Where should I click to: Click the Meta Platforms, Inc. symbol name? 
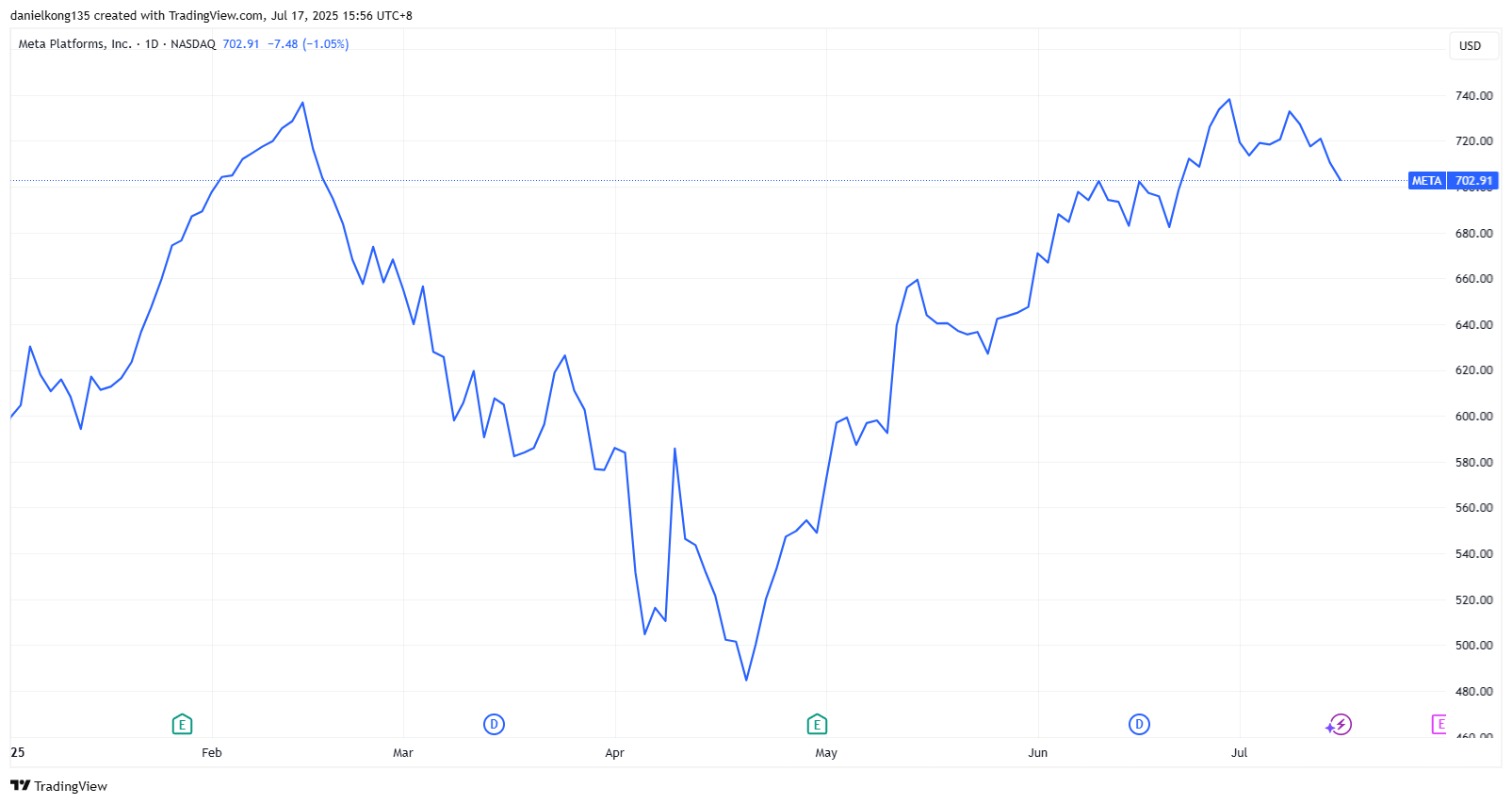click(75, 44)
